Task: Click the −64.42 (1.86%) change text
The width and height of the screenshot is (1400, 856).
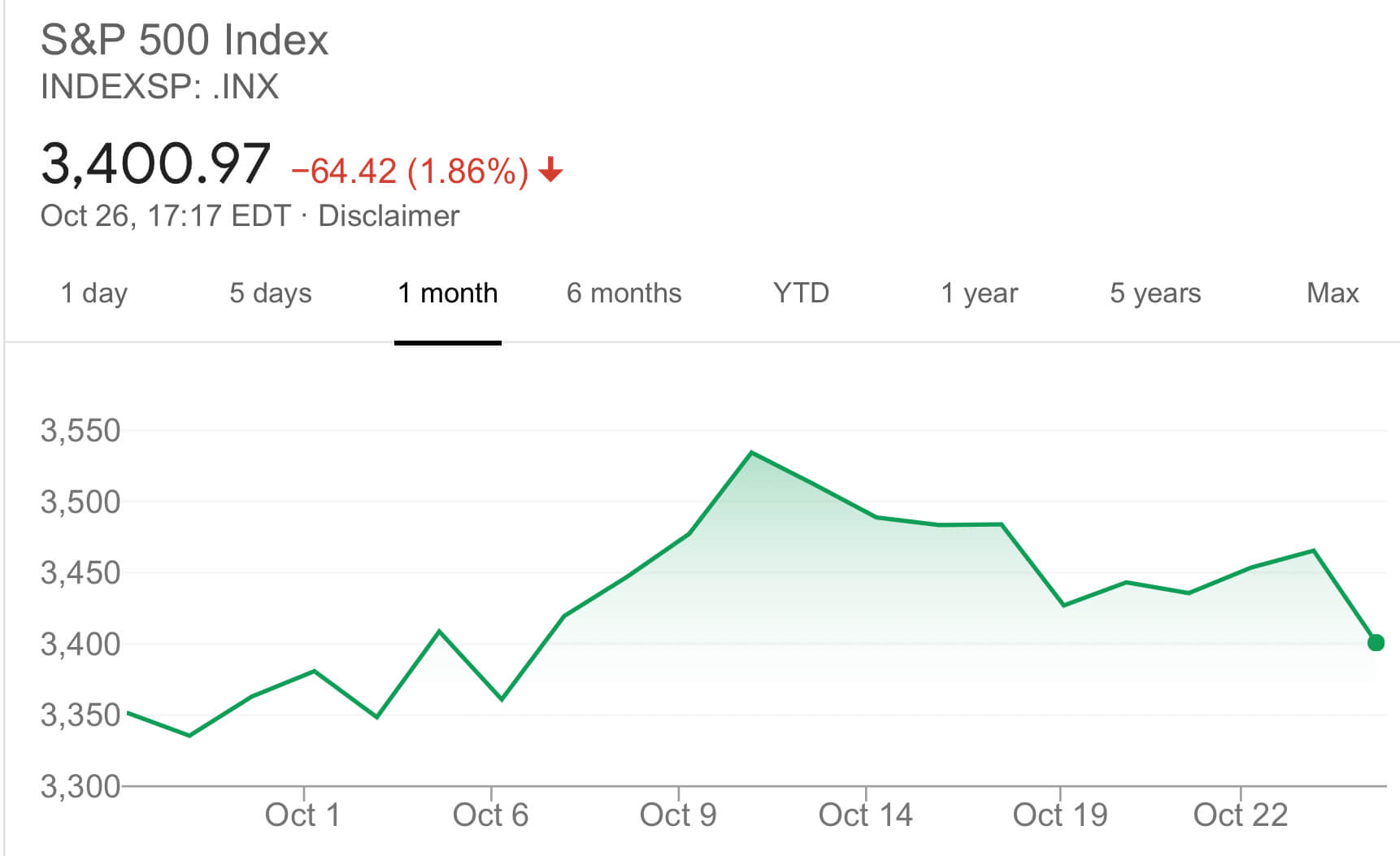Action: tap(410, 172)
